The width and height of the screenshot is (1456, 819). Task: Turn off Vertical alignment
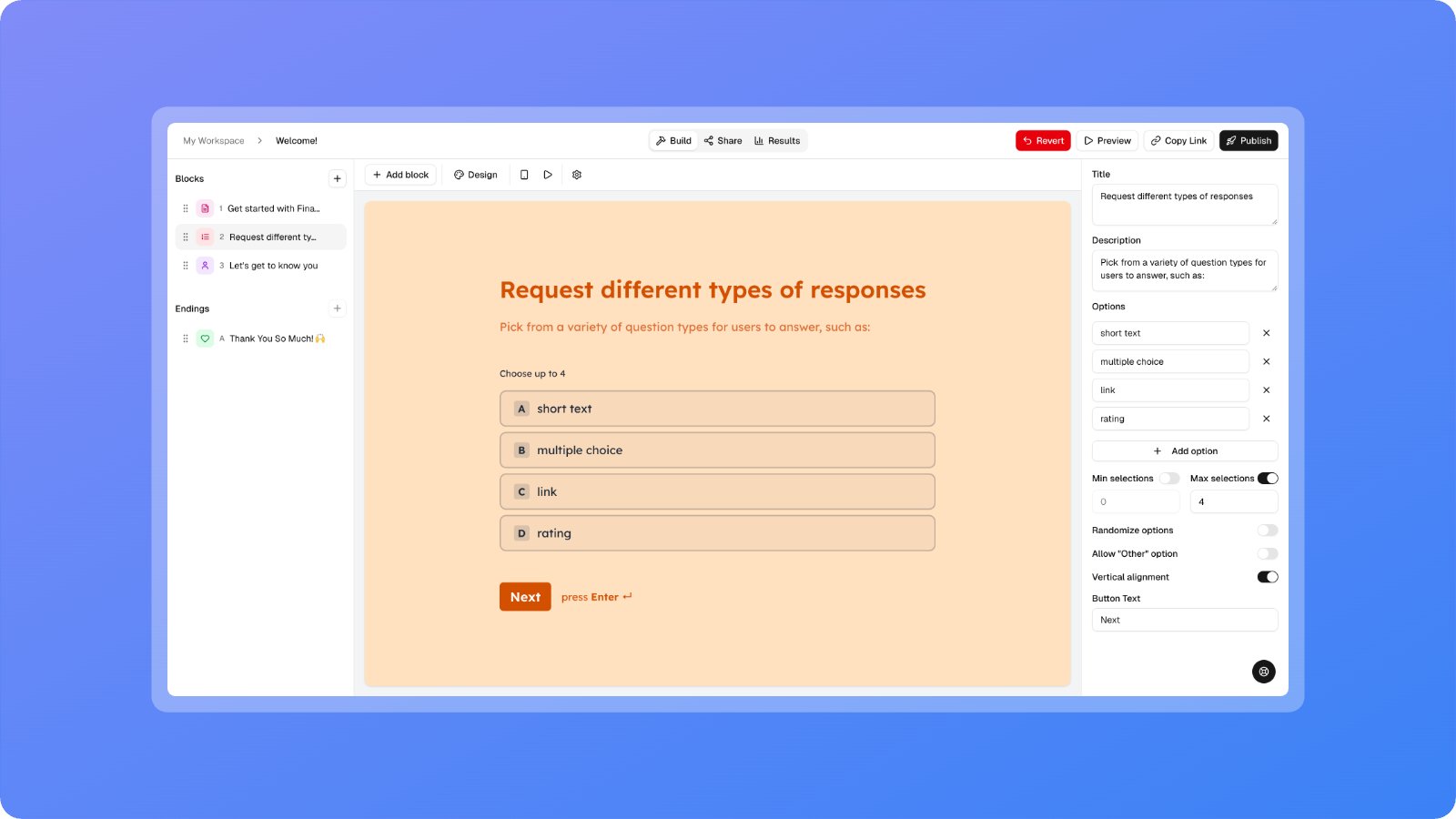(x=1268, y=576)
